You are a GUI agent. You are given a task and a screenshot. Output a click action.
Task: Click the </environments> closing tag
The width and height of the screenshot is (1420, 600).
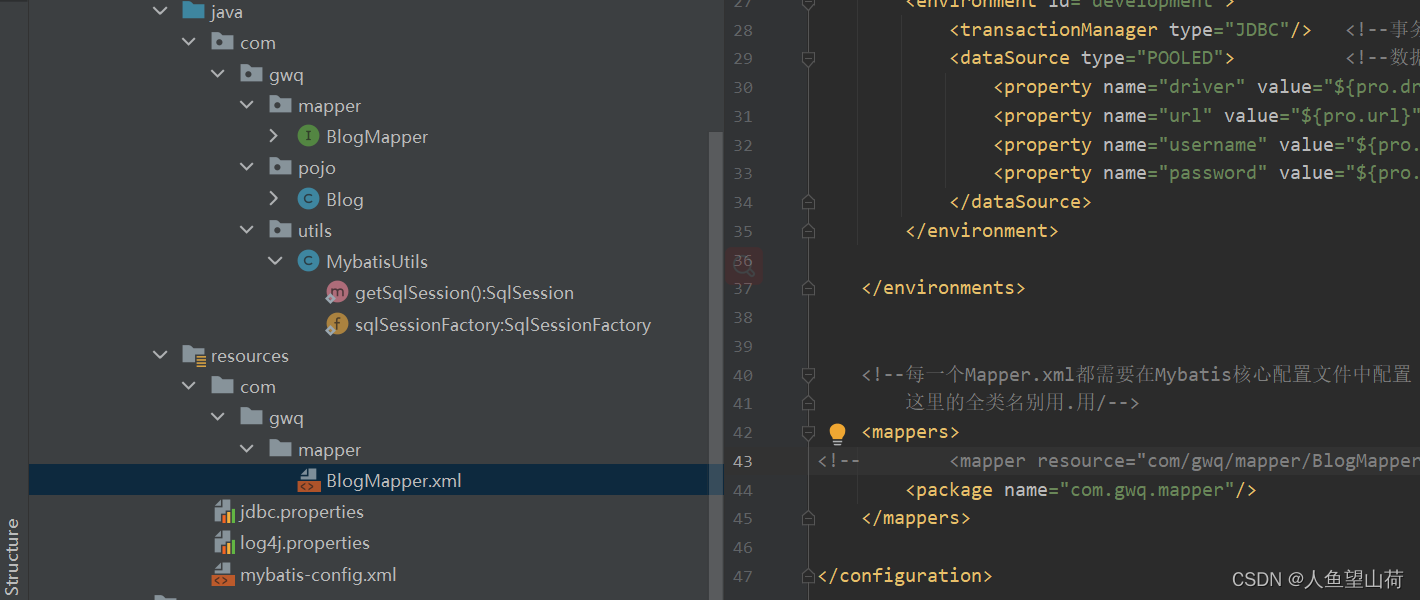click(943, 288)
